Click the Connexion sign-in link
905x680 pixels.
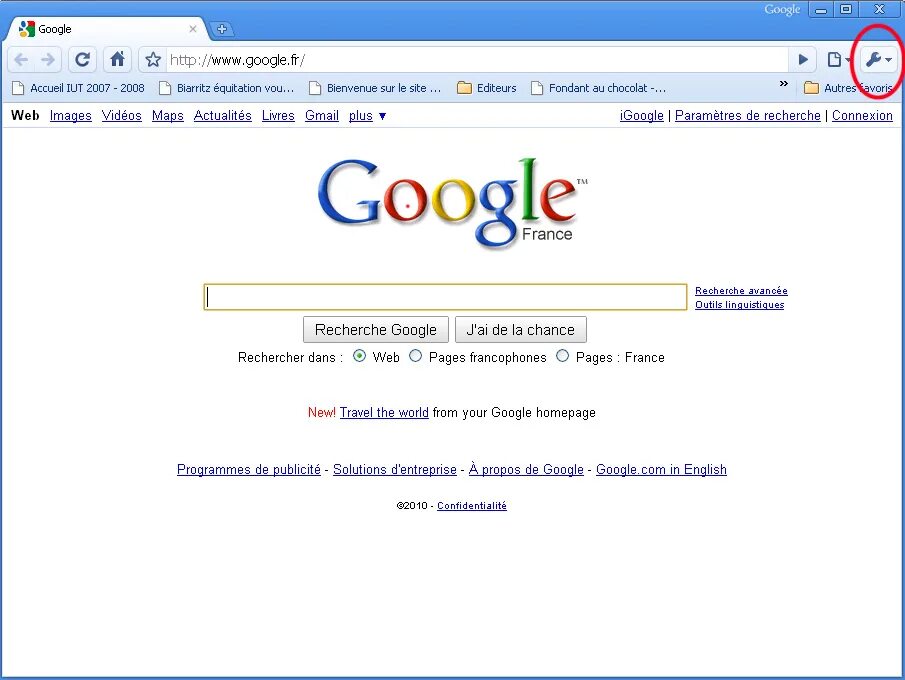(x=862, y=115)
